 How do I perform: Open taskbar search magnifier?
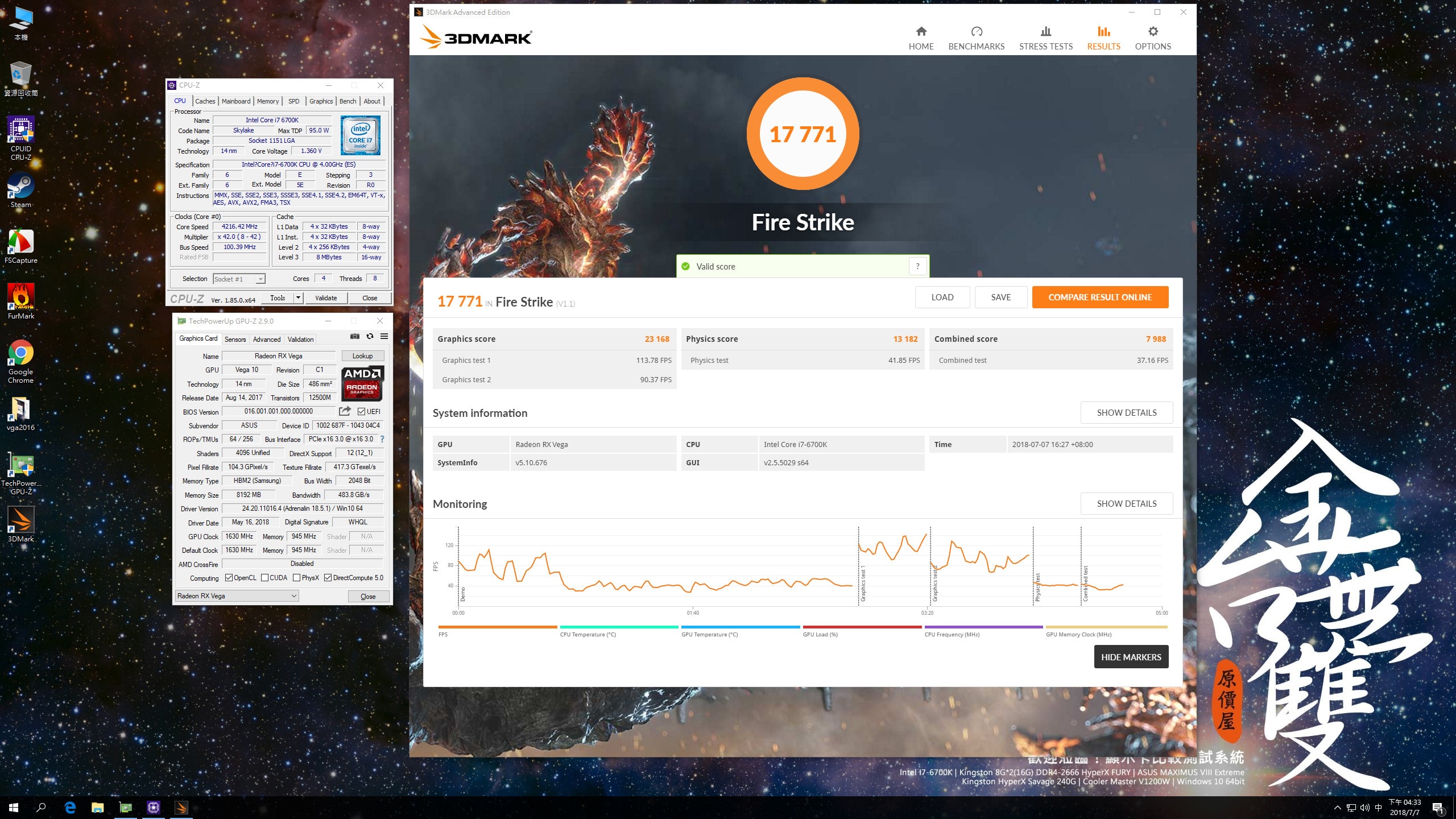[41, 808]
